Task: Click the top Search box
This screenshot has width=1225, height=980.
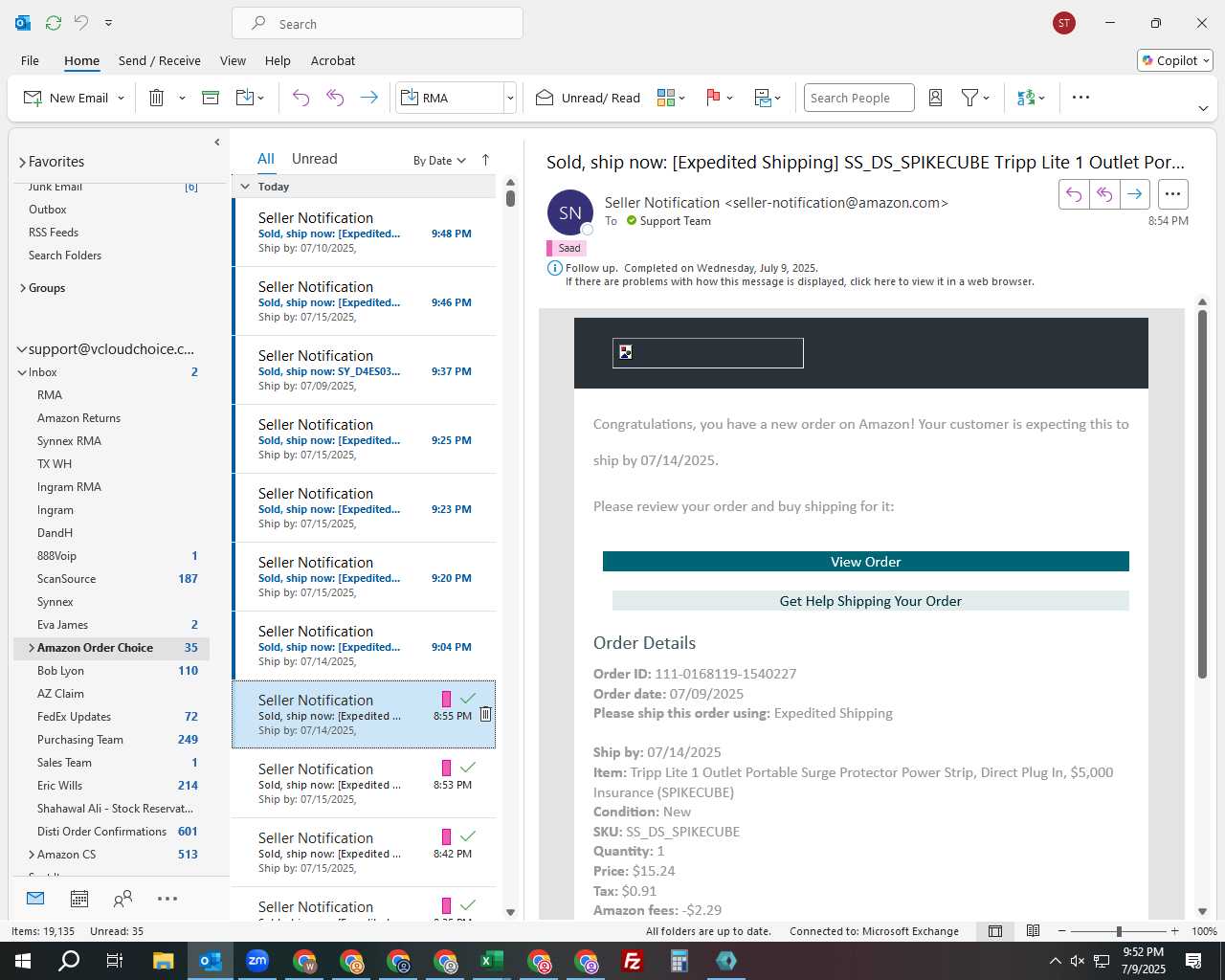Action: point(377,23)
